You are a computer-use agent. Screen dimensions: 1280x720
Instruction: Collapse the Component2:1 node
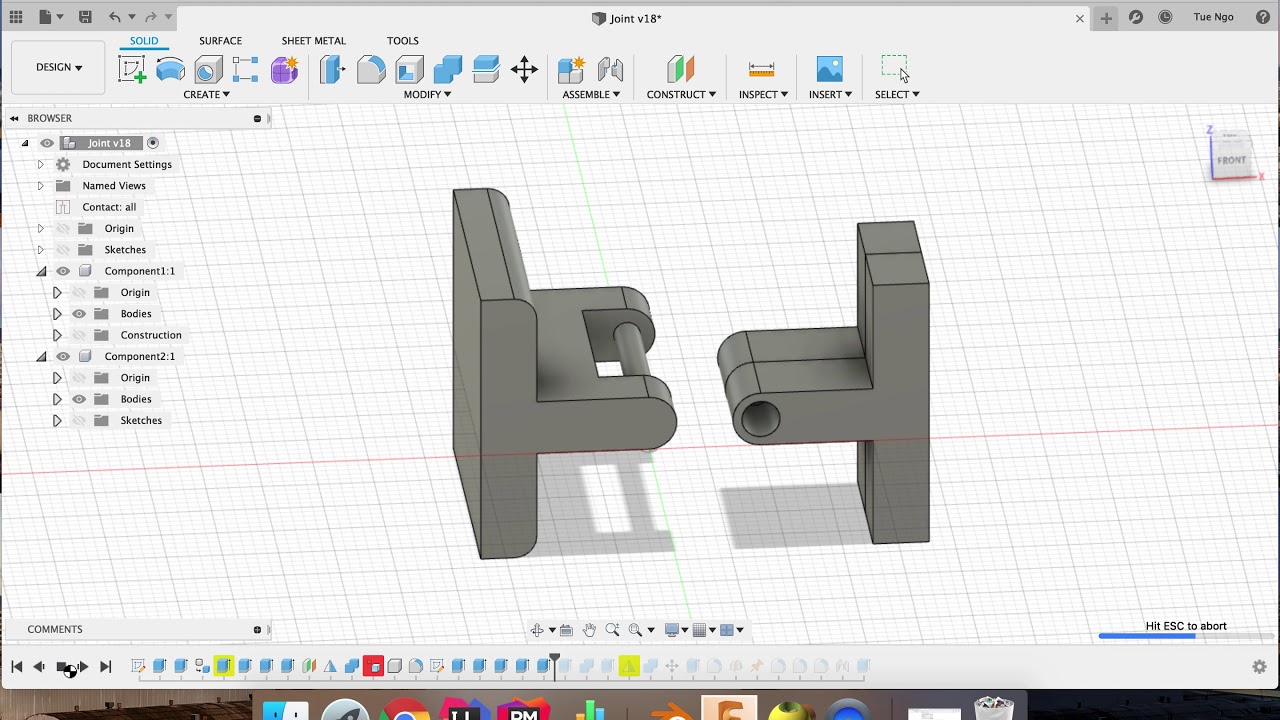(41, 356)
